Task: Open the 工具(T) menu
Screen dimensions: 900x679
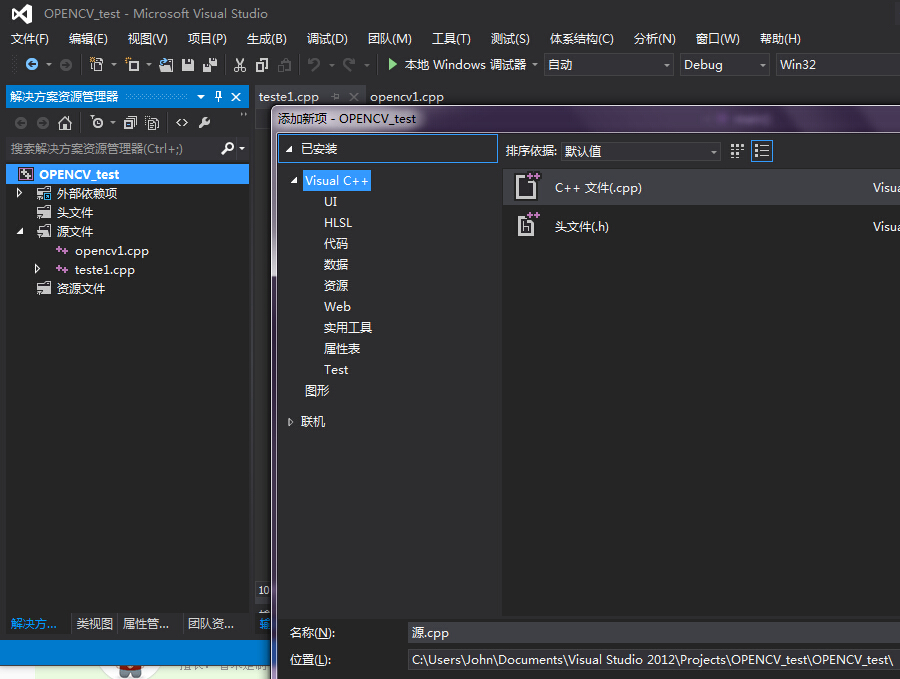Action: coord(451,38)
